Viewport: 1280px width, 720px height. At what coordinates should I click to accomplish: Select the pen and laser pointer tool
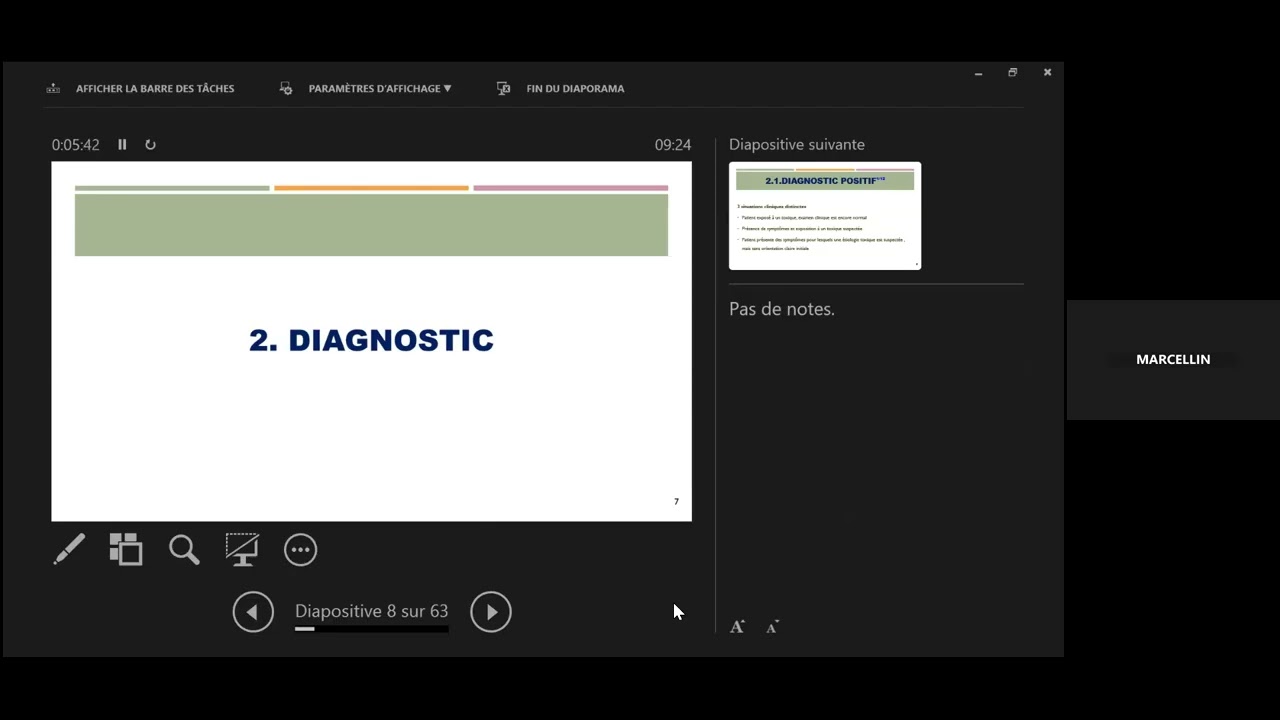69,549
